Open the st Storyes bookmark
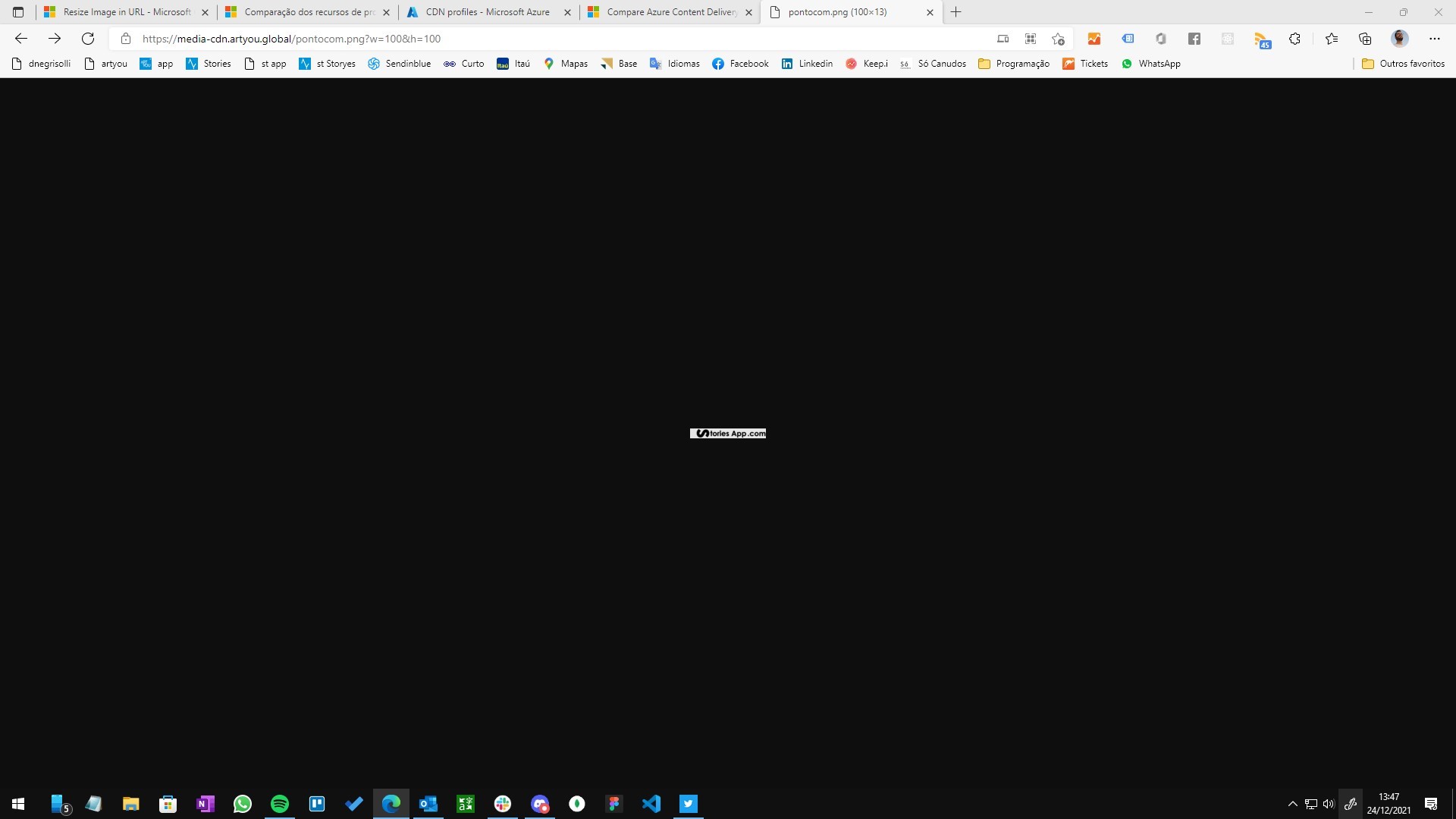Image resolution: width=1456 pixels, height=819 pixels. tap(328, 64)
